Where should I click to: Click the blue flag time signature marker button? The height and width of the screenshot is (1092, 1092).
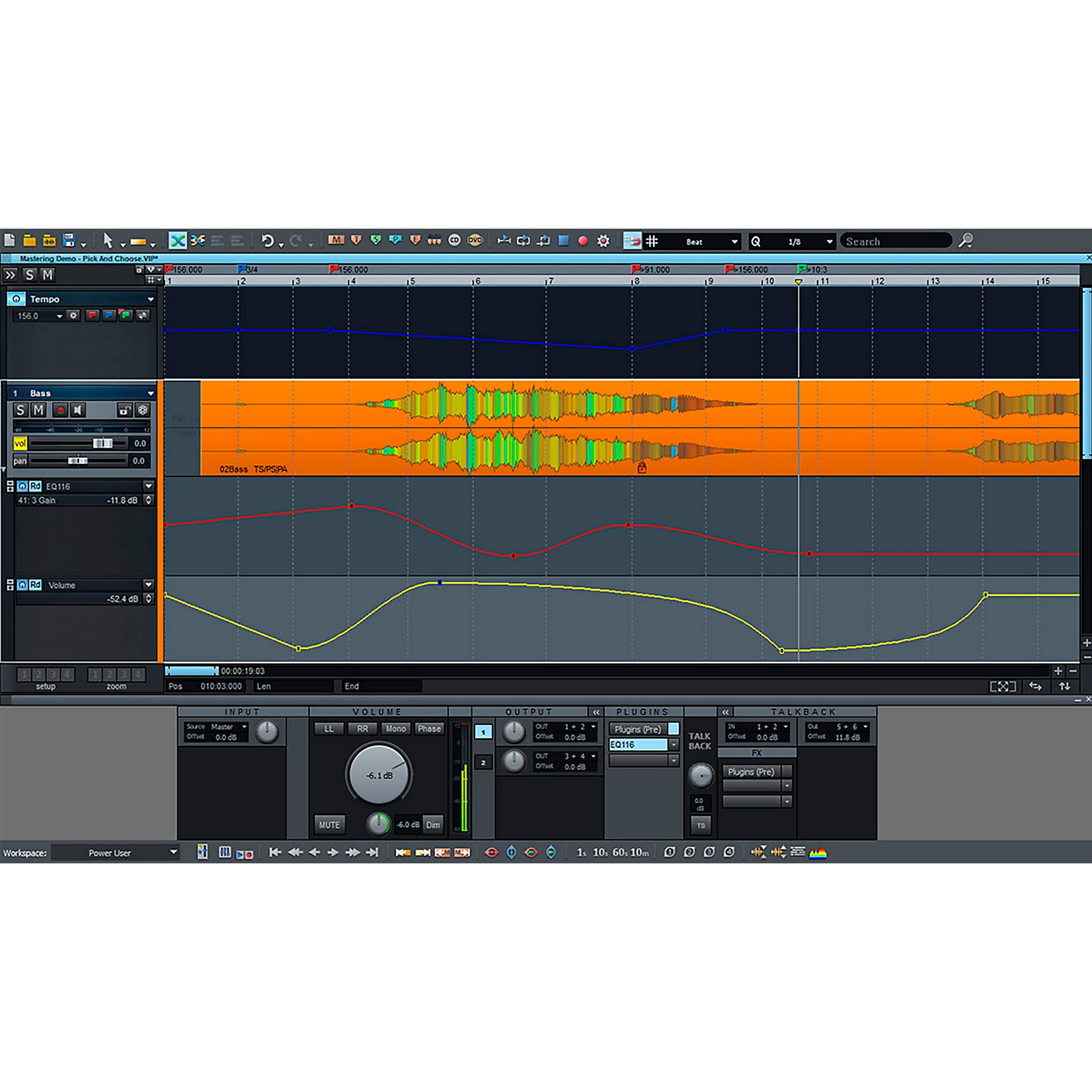tap(109, 315)
